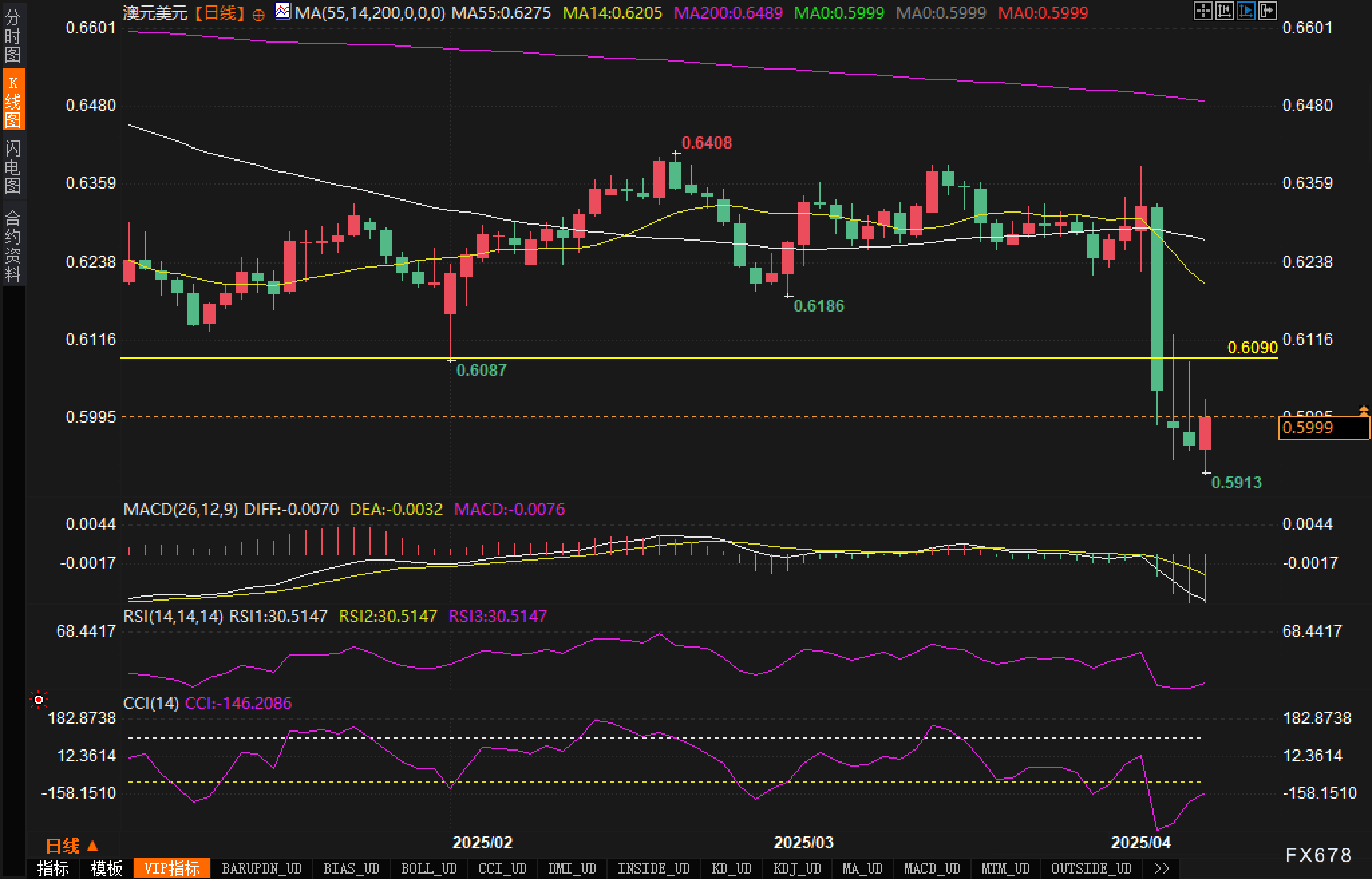Open 合约资料 in the left sidebar

[13, 245]
